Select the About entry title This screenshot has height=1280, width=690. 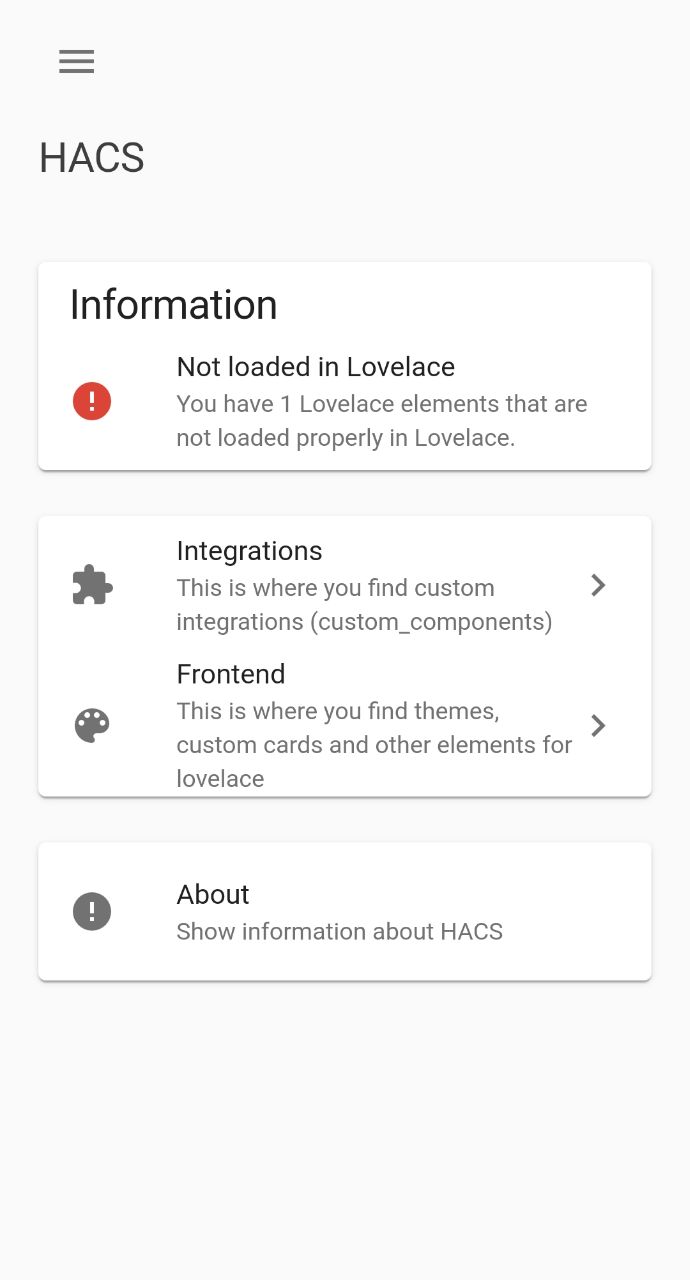(x=213, y=894)
